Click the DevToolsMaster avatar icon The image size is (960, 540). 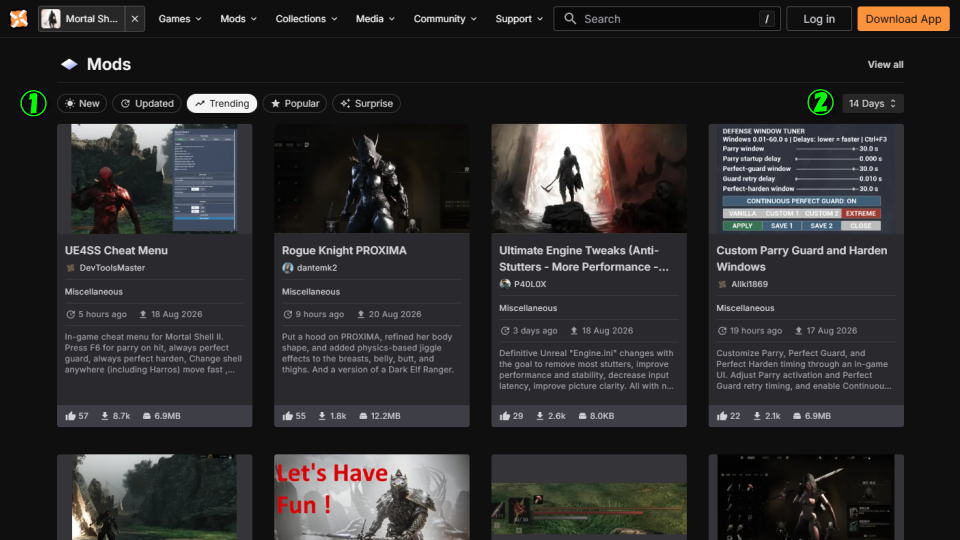tap(70, 268)
